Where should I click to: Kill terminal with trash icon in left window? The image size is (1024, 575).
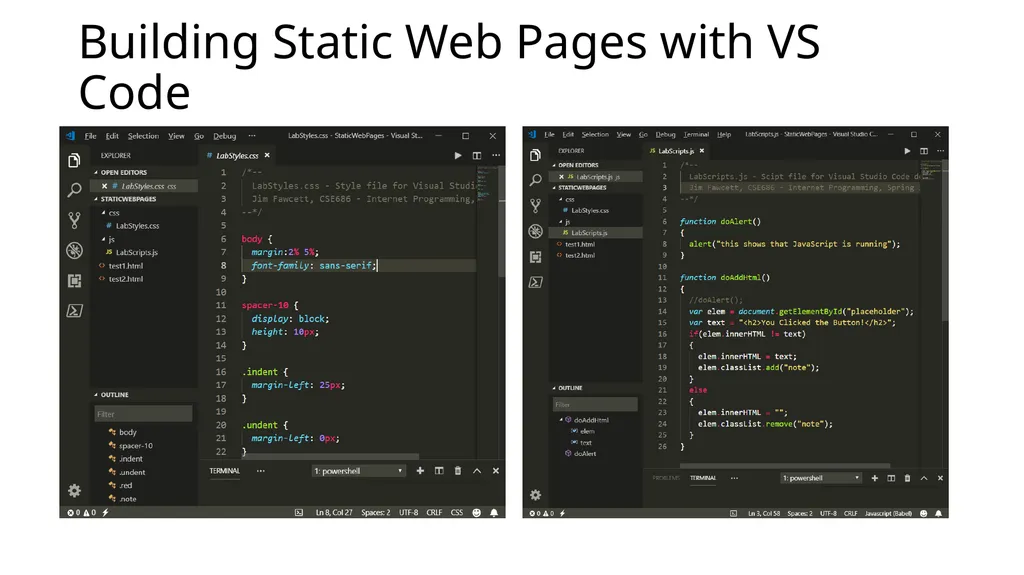tap(458, 470)
